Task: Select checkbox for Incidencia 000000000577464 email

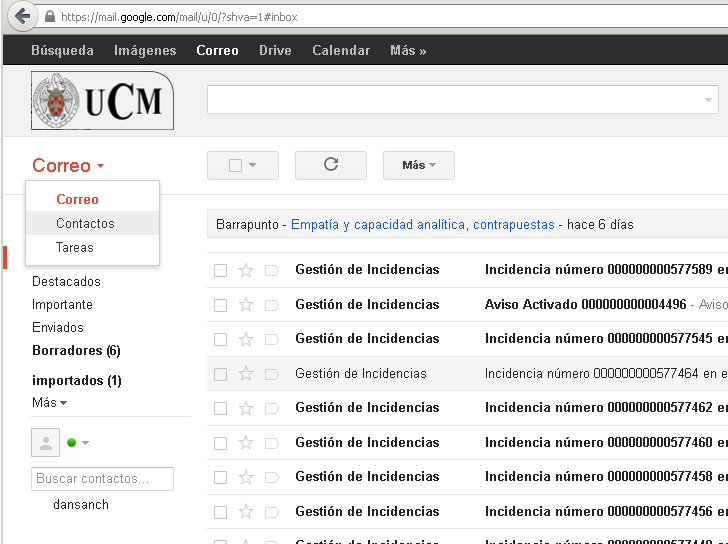Action: 220,374
